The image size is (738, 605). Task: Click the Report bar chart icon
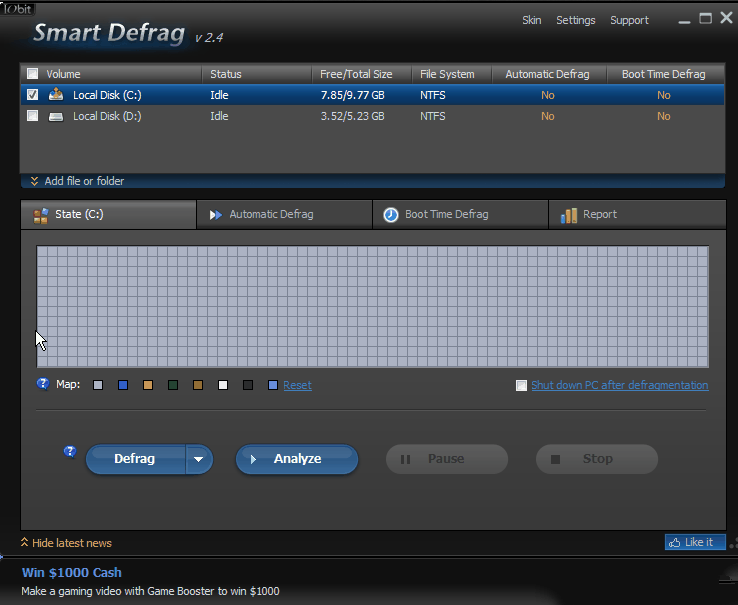pos(569,215)
